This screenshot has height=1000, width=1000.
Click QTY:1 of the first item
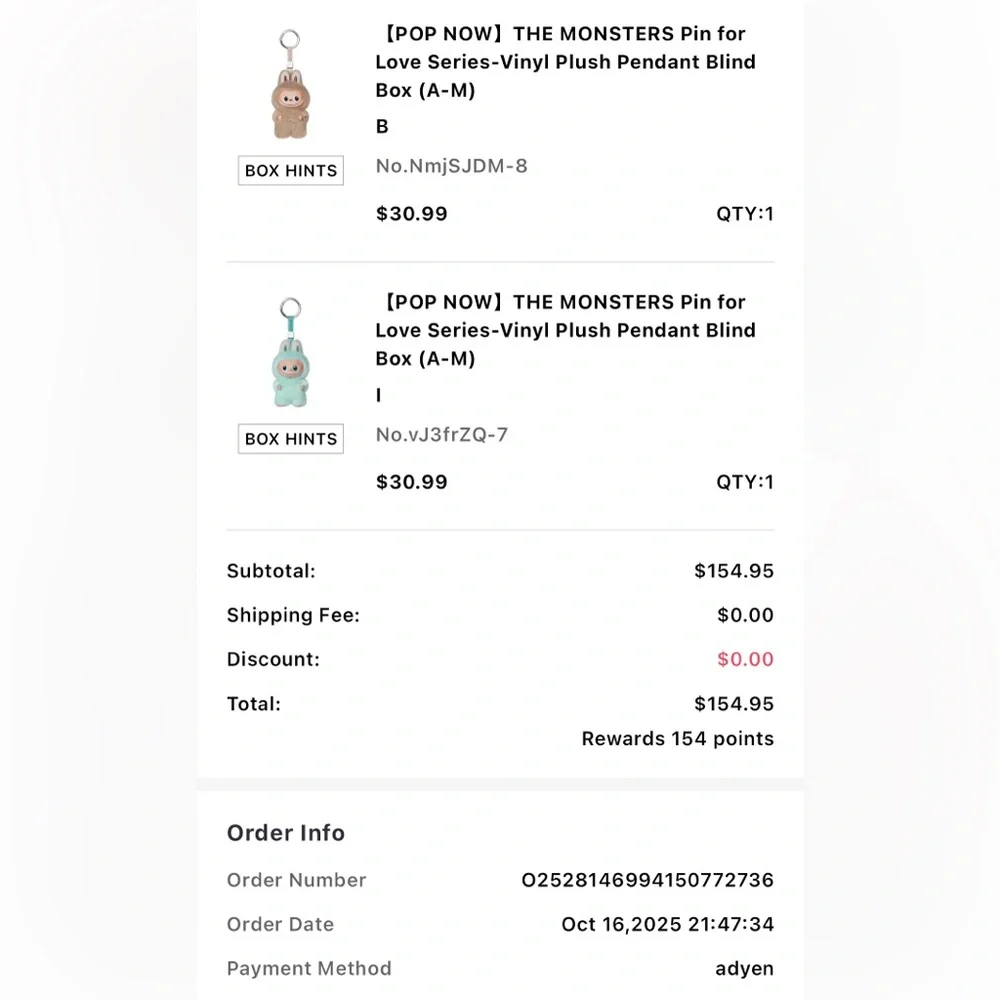(744, 214)
